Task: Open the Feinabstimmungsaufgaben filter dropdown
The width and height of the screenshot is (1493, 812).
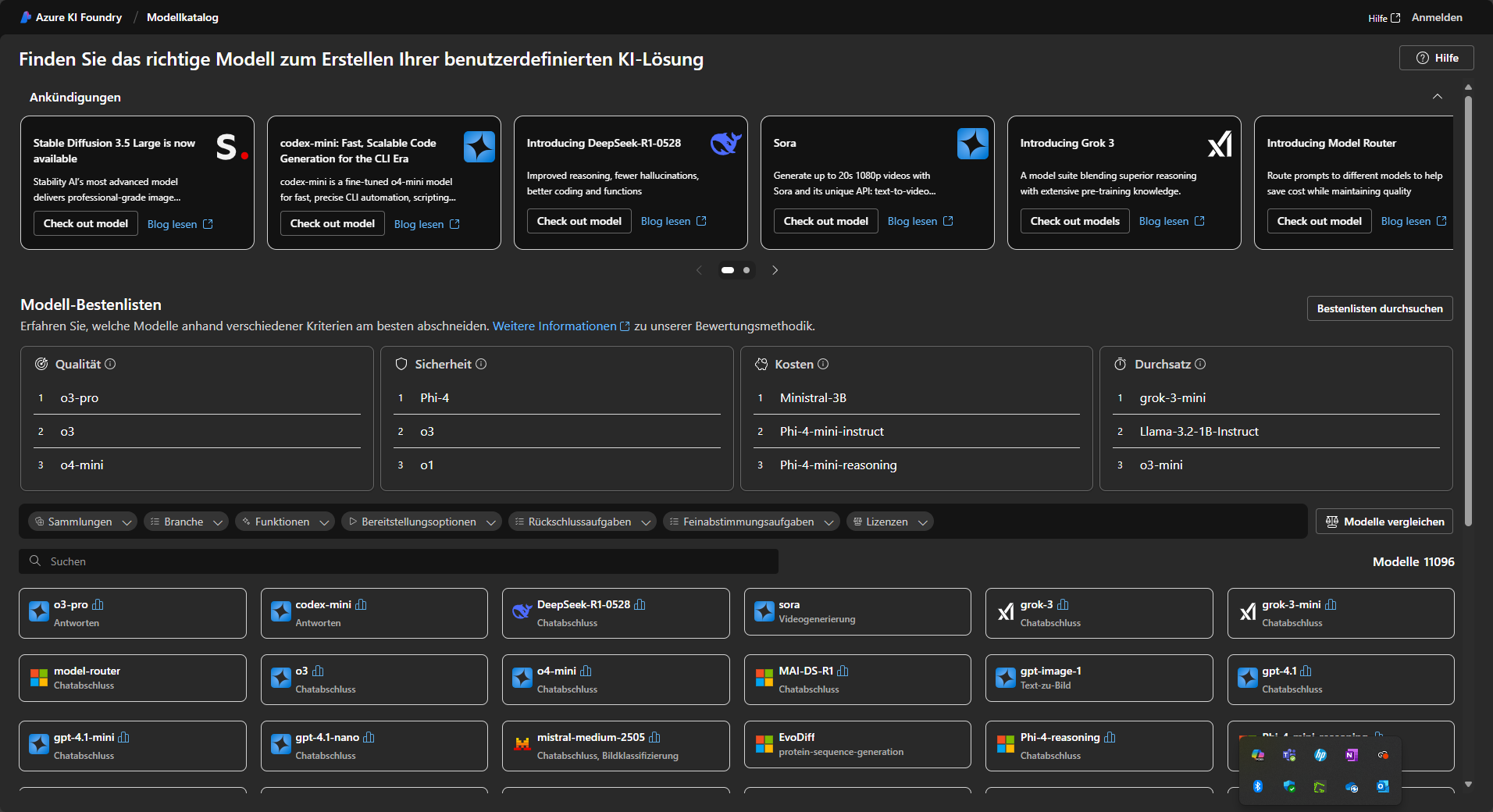Action: coord(751,522)
